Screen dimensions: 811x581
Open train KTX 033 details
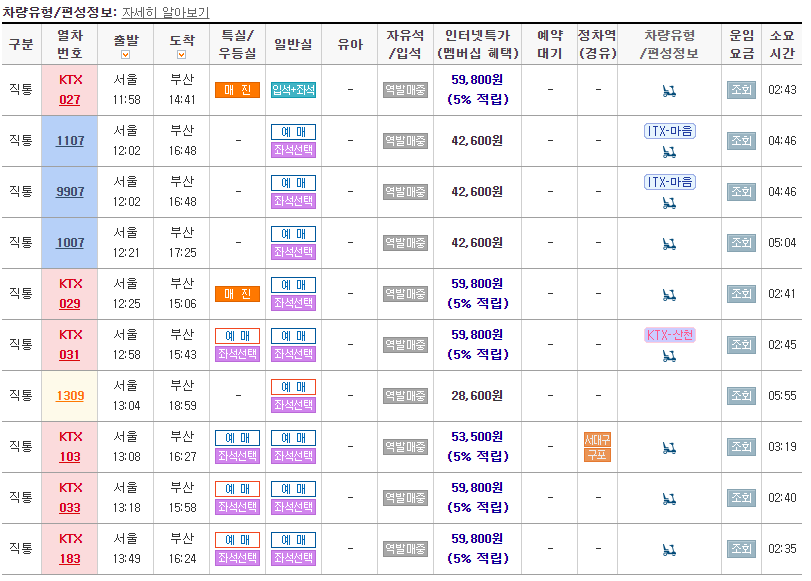70,508
